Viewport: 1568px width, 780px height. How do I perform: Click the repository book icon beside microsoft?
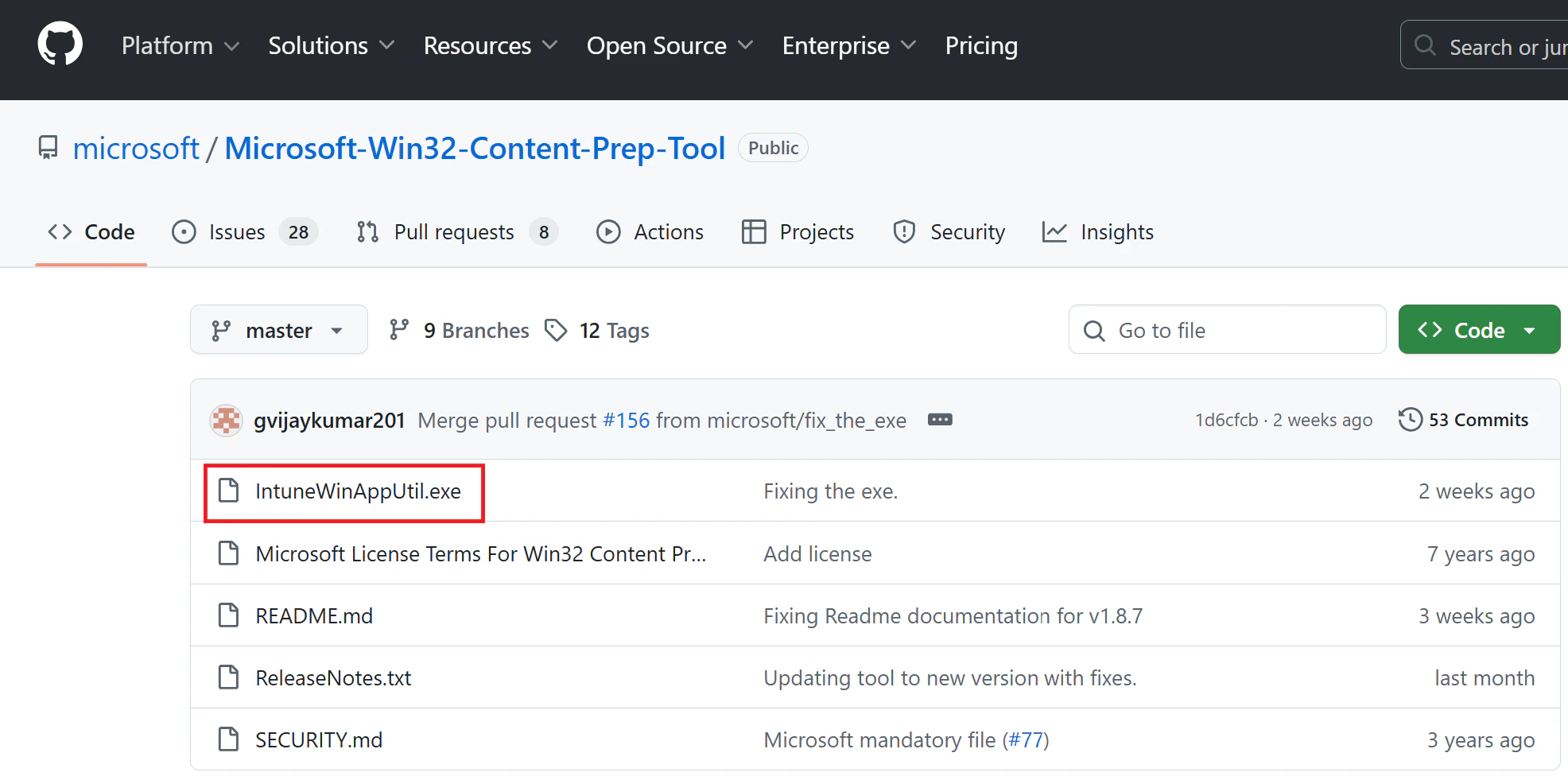tap(49, 148)
